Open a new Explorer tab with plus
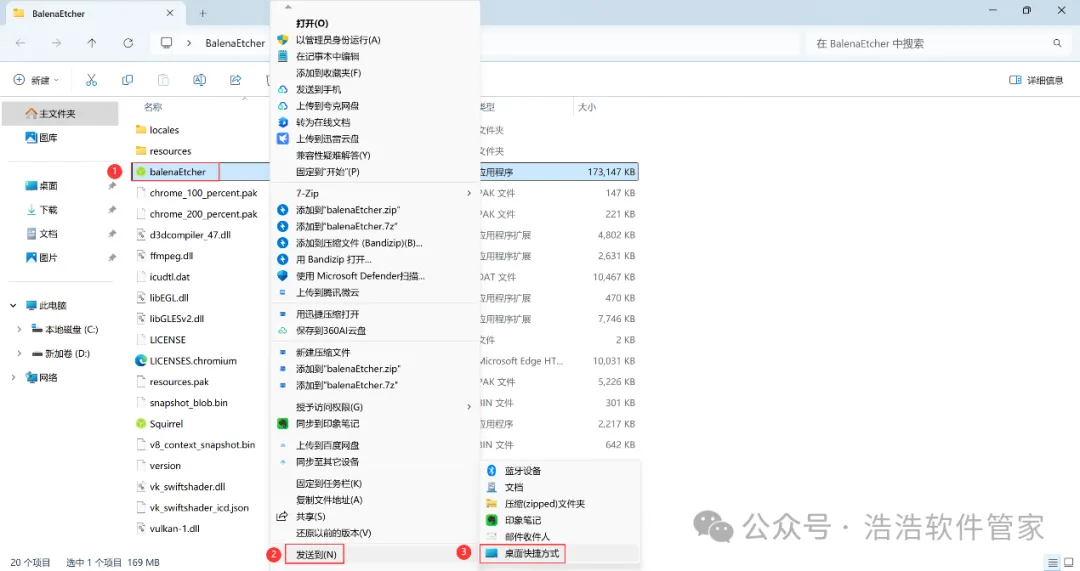The height and width of the screenshot is (571, 1080). coord(202,13)
